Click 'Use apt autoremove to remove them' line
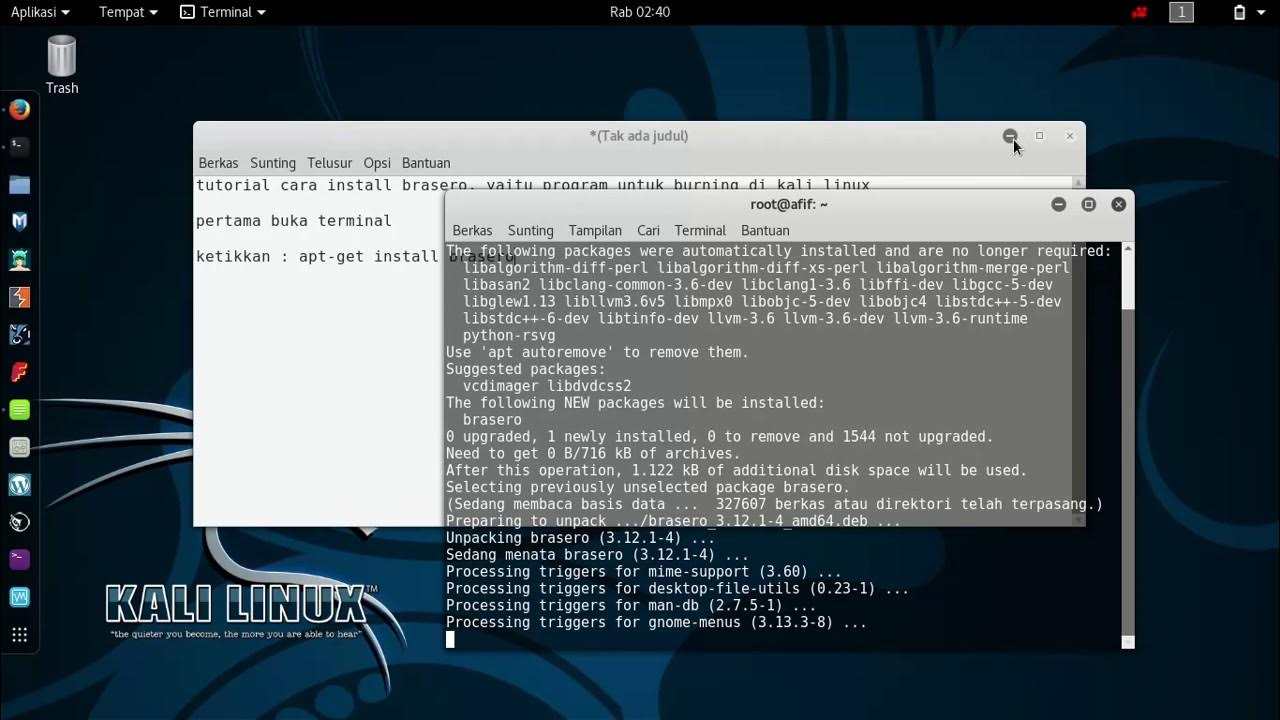The width and height of the screenshot is (1280, 720). [x=597, y=352]
